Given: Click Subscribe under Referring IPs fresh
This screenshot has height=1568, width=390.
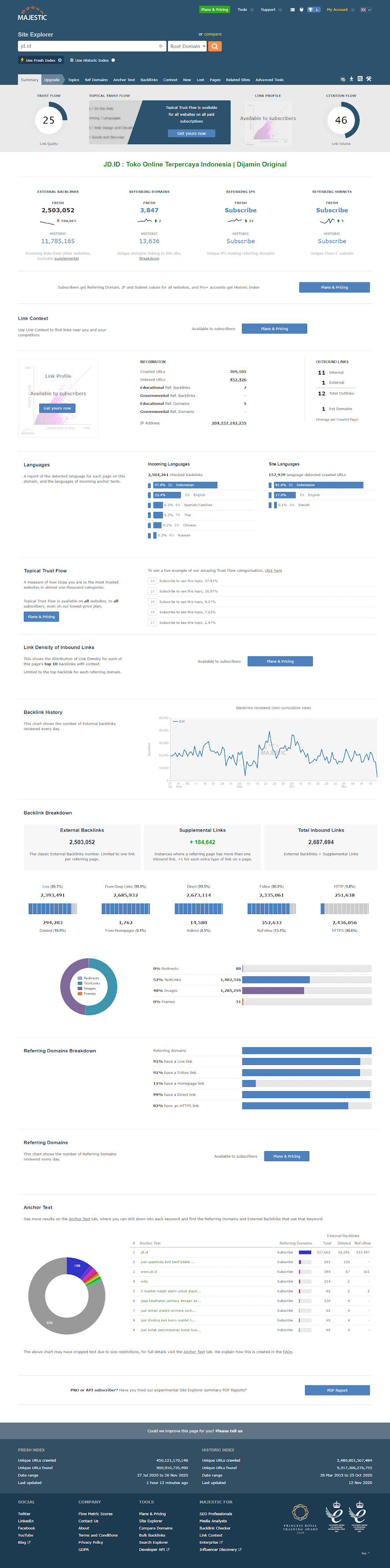Looking at the screenshot, I should point(240,210).
